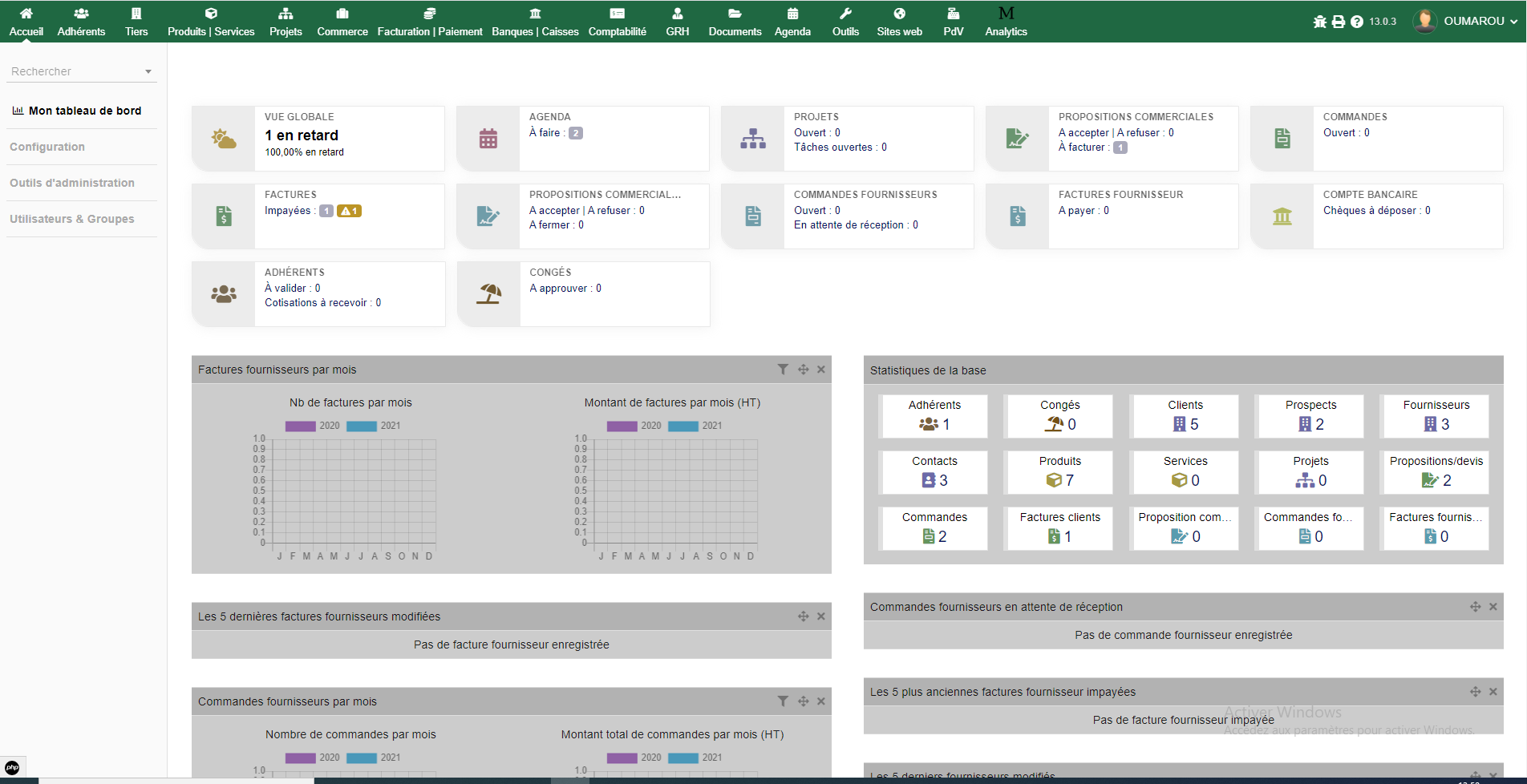Open the Agenda calendar tile icon
Viewport: 1527px width, 784px height.
click(x=488, y=139)
